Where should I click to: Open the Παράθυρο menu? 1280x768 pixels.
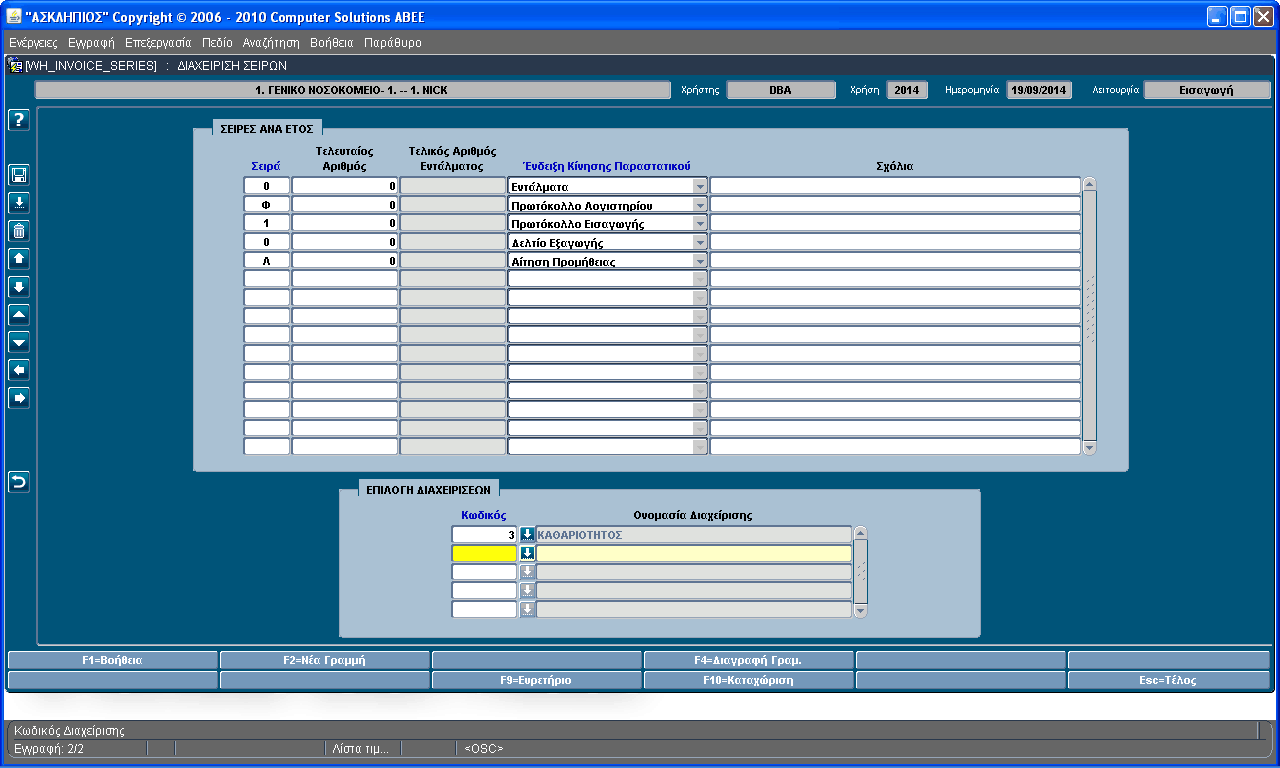pyautogui.click(x=393, y=43)
